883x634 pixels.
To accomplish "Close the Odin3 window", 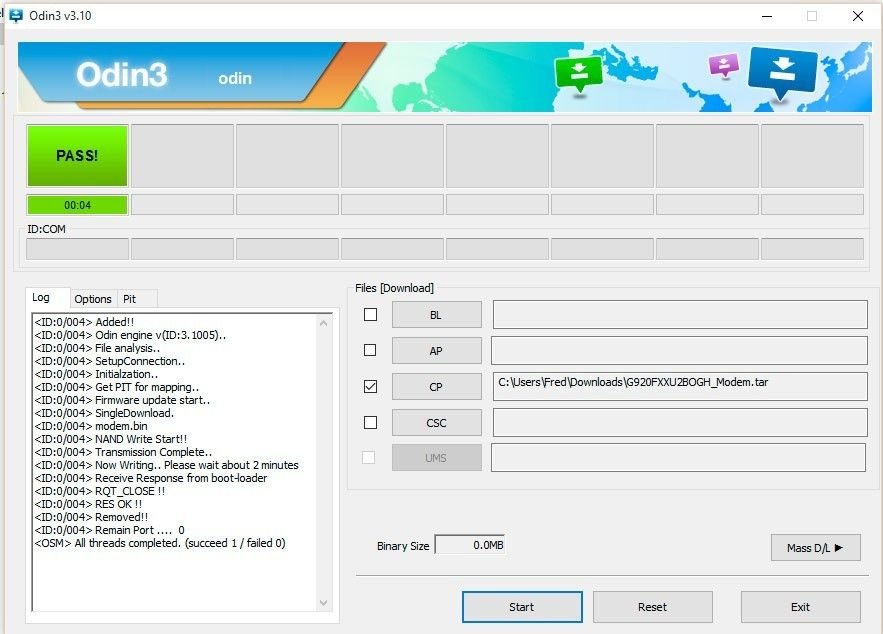I will (858, 16).
